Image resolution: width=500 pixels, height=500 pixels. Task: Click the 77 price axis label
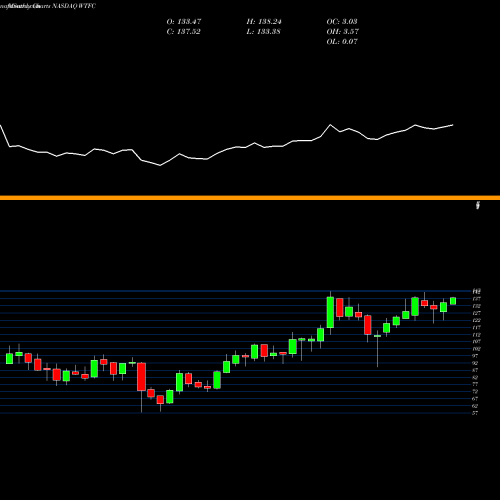[475, 385]
